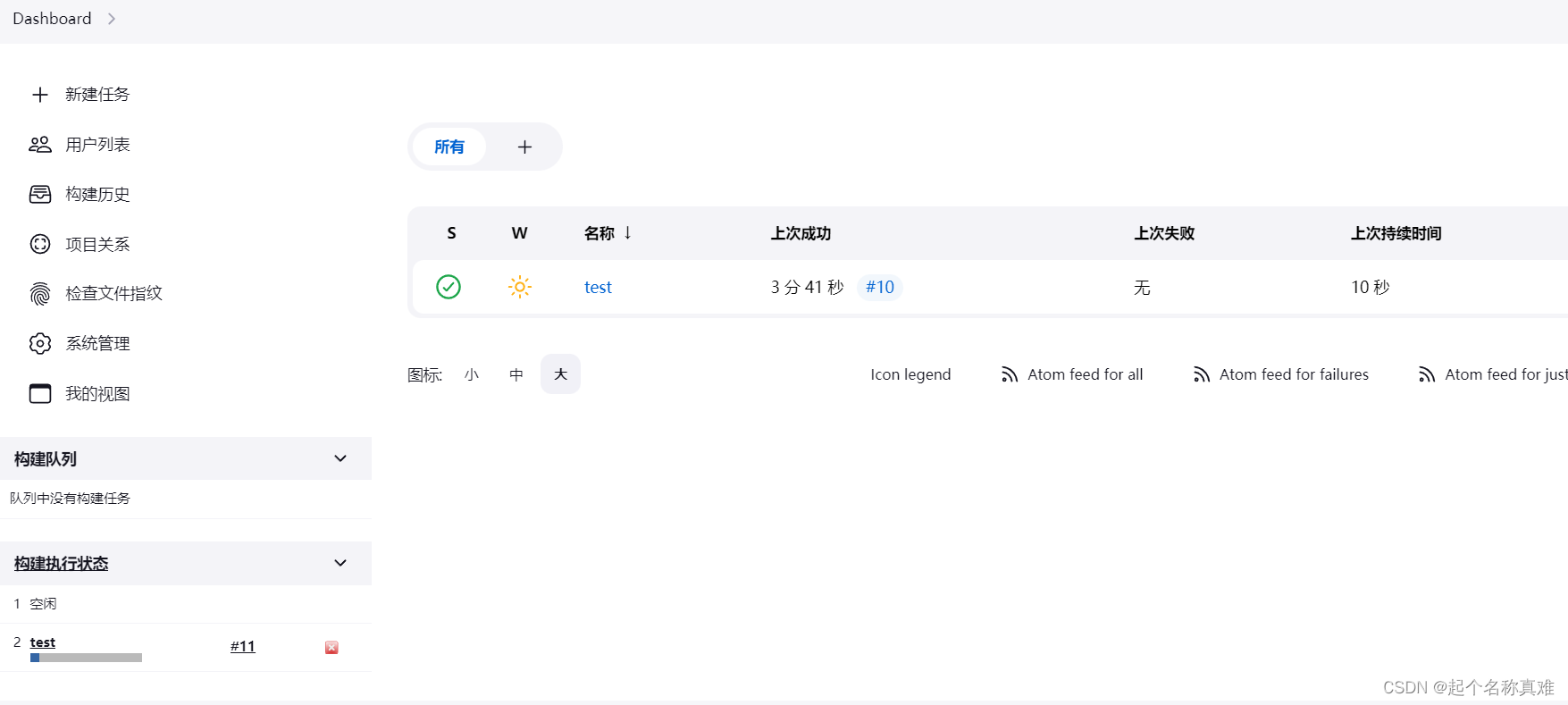Sort by 上次持续时间 column header
This screenshot has height=705, width=1568.
[x=1396, y=233]
